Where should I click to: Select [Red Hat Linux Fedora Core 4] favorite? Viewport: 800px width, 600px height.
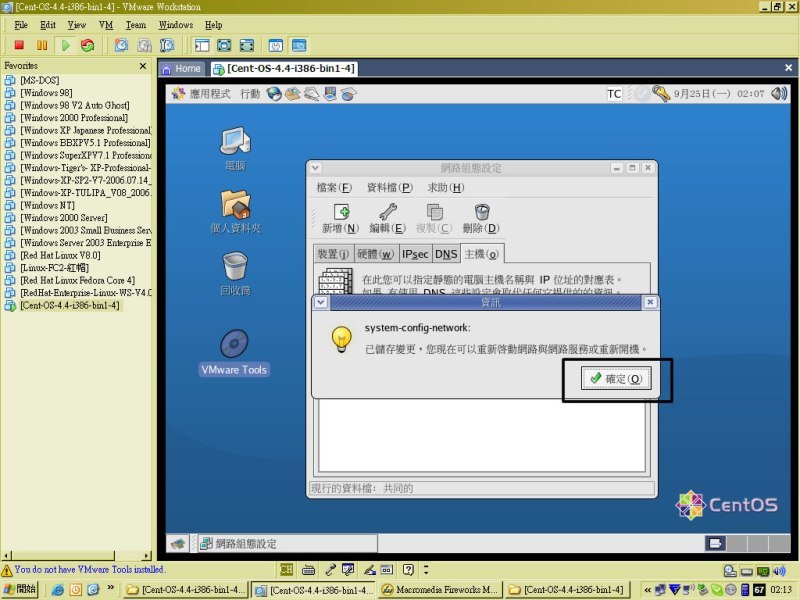coord(78,280)
